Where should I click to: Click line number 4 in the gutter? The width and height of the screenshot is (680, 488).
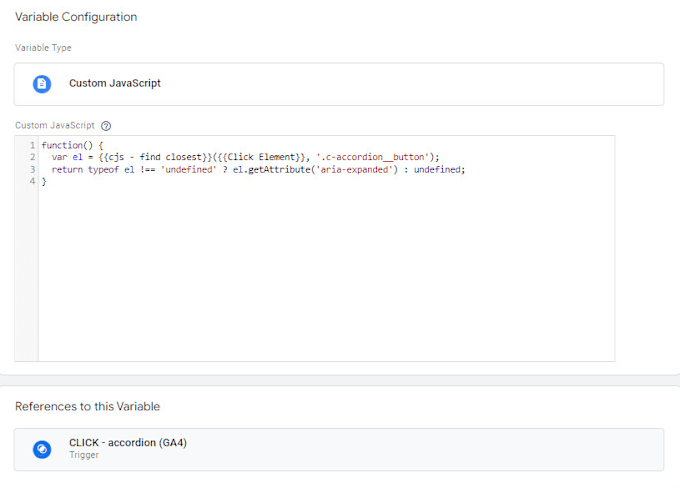(32, 181)
